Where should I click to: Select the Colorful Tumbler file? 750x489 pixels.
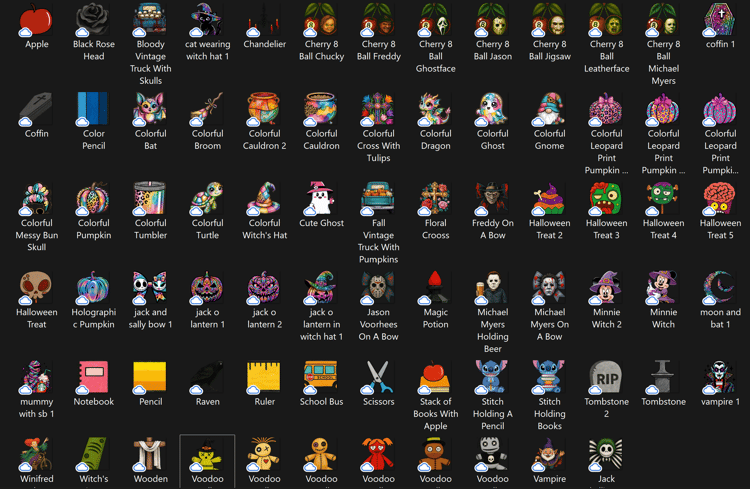150,199
